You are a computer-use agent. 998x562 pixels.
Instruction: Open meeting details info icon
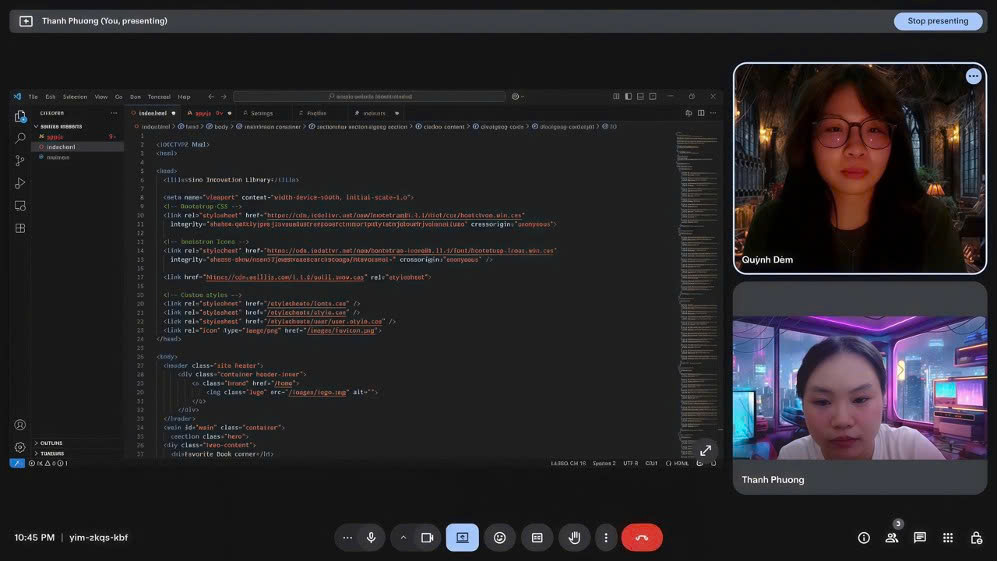tap(864, 538)
